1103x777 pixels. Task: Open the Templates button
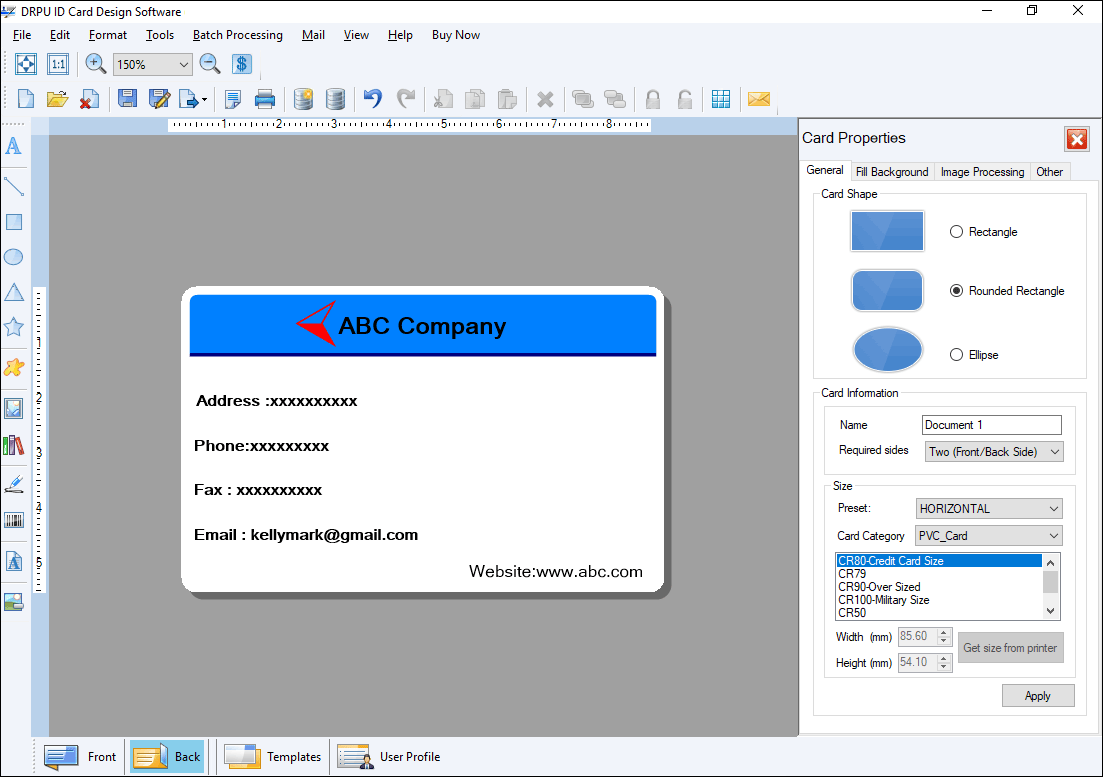click(272, 757)
